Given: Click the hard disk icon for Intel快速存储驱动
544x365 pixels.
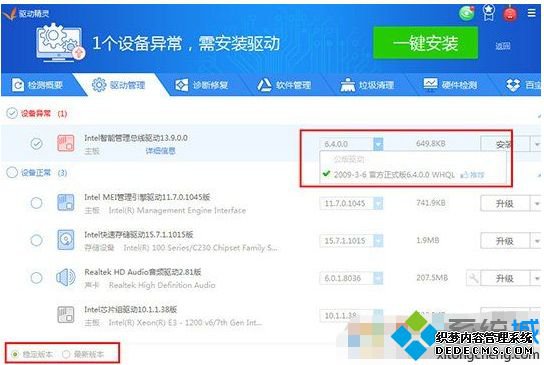Looking at the screenshot, I should click(x=66, y=240).
